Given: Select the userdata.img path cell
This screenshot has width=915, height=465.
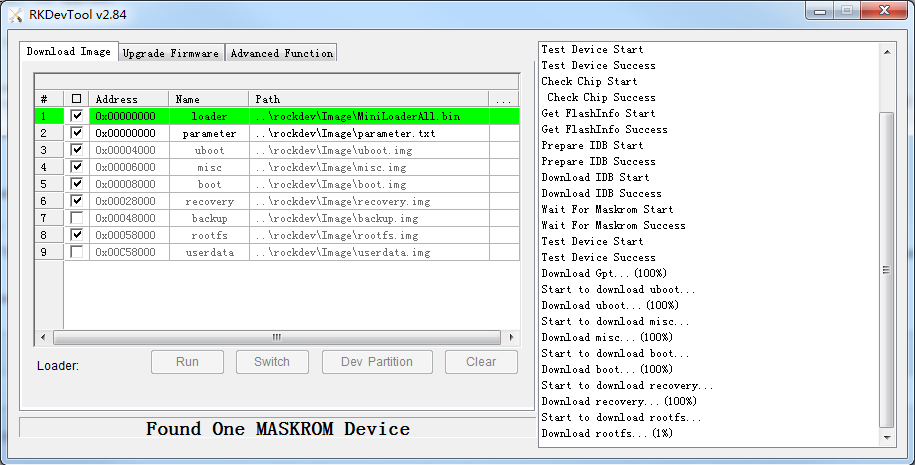Looking at the screenshot, I should coord(369,252).
